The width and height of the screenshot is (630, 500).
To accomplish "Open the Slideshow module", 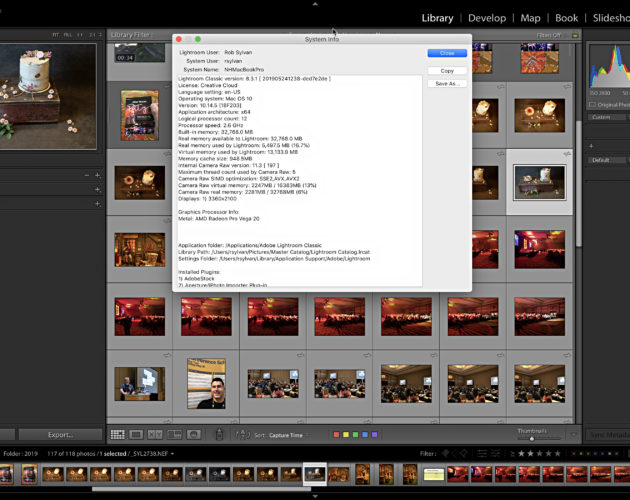I will pyautogui.click(x=611, y=18).
